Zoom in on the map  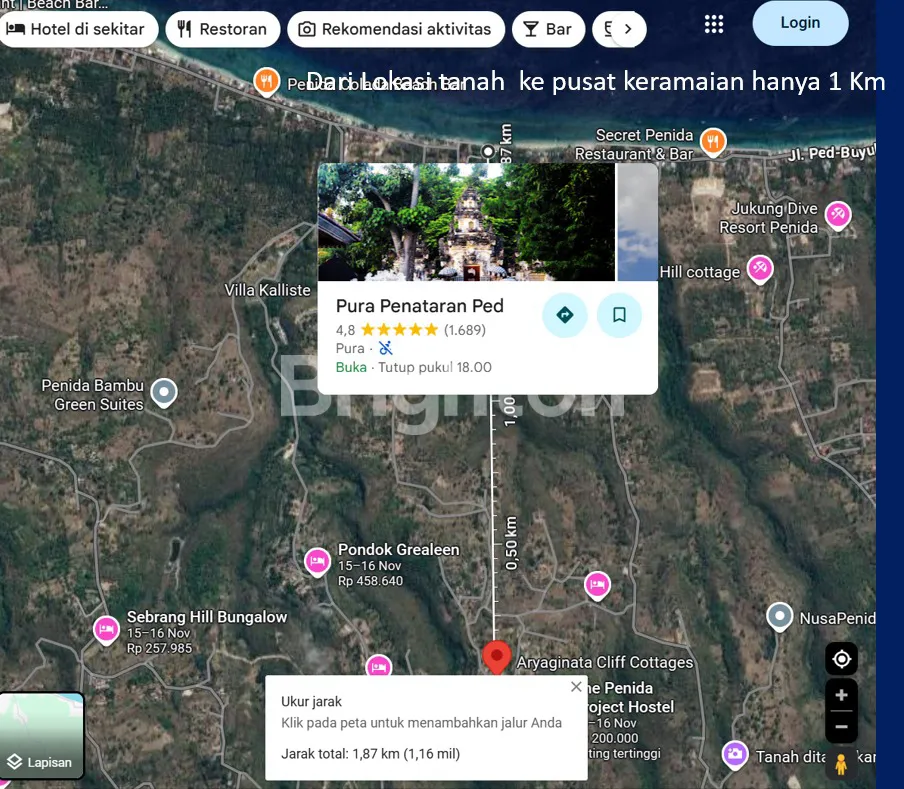pos(841,695)
